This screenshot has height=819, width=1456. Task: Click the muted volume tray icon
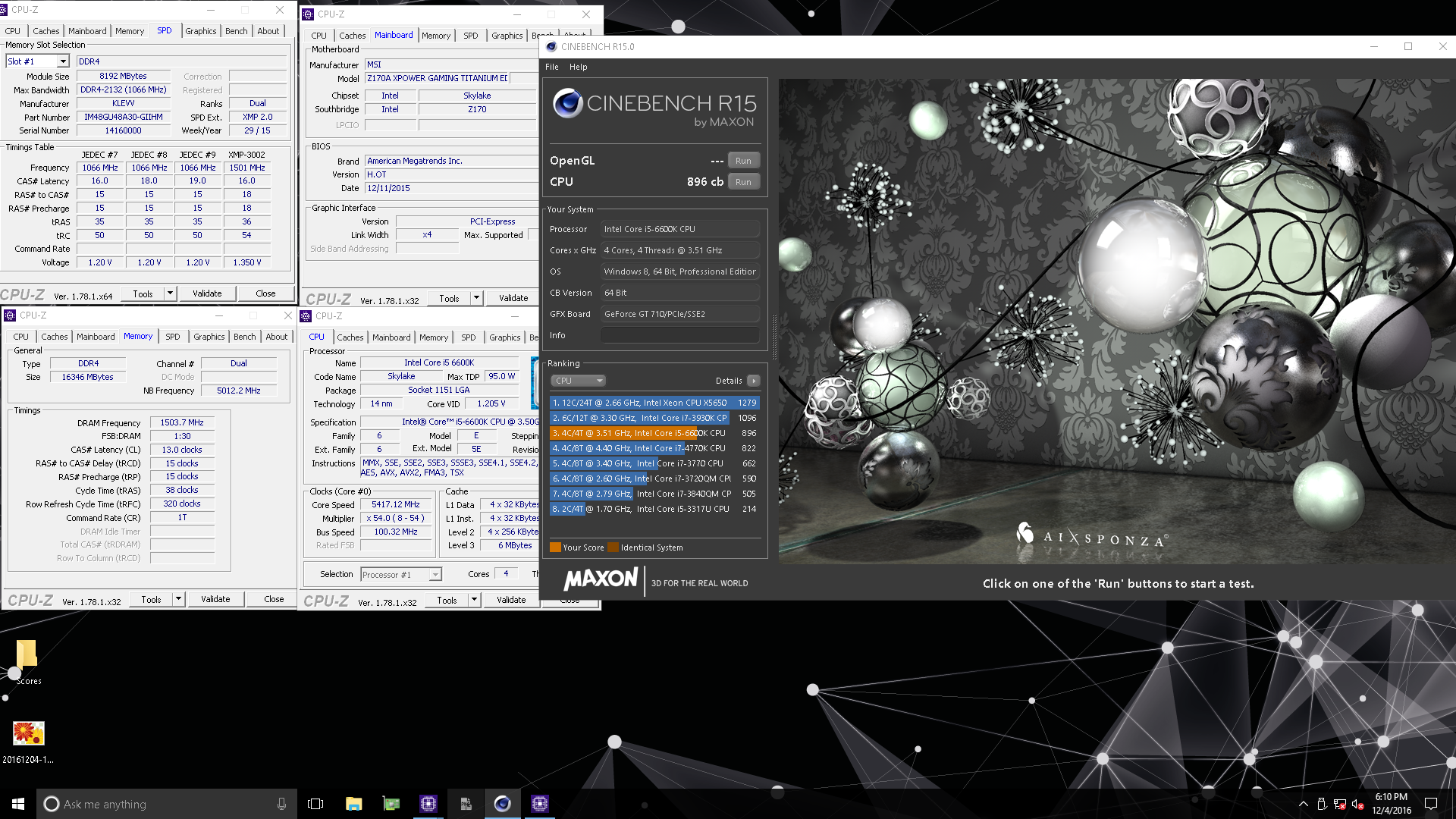click(1358, 804)
